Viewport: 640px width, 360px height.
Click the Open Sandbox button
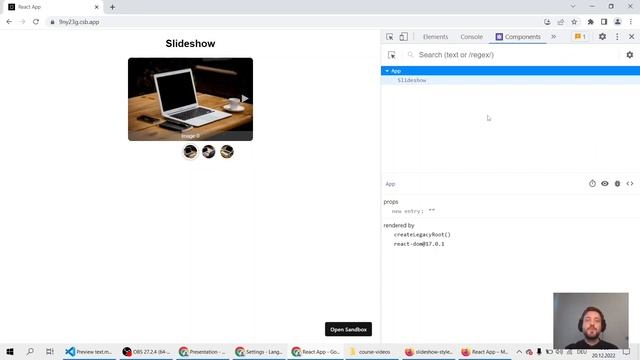(x=348, y=329)
